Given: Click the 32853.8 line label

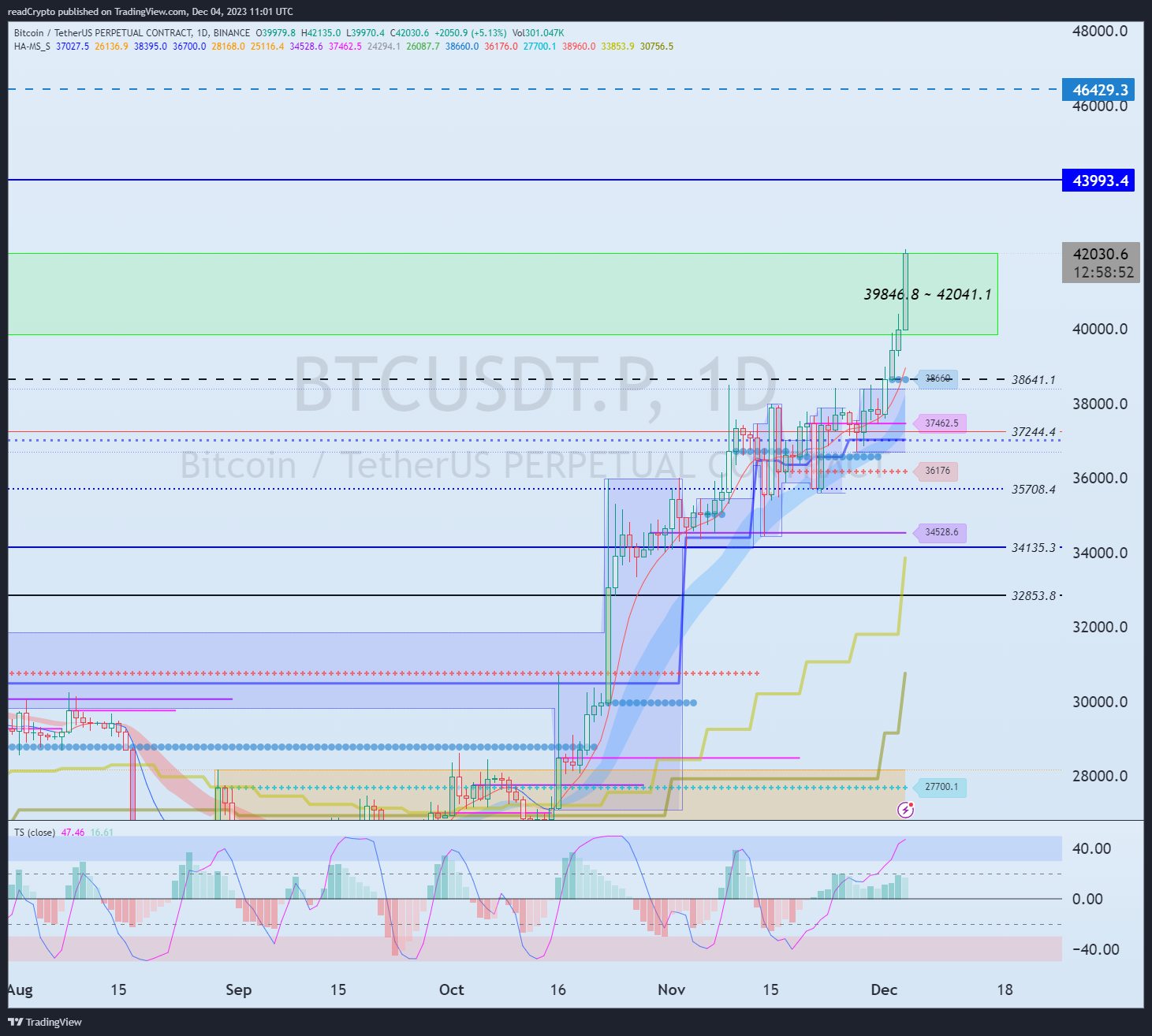Looking at the screenshot, I should [x=1033, y=596].
